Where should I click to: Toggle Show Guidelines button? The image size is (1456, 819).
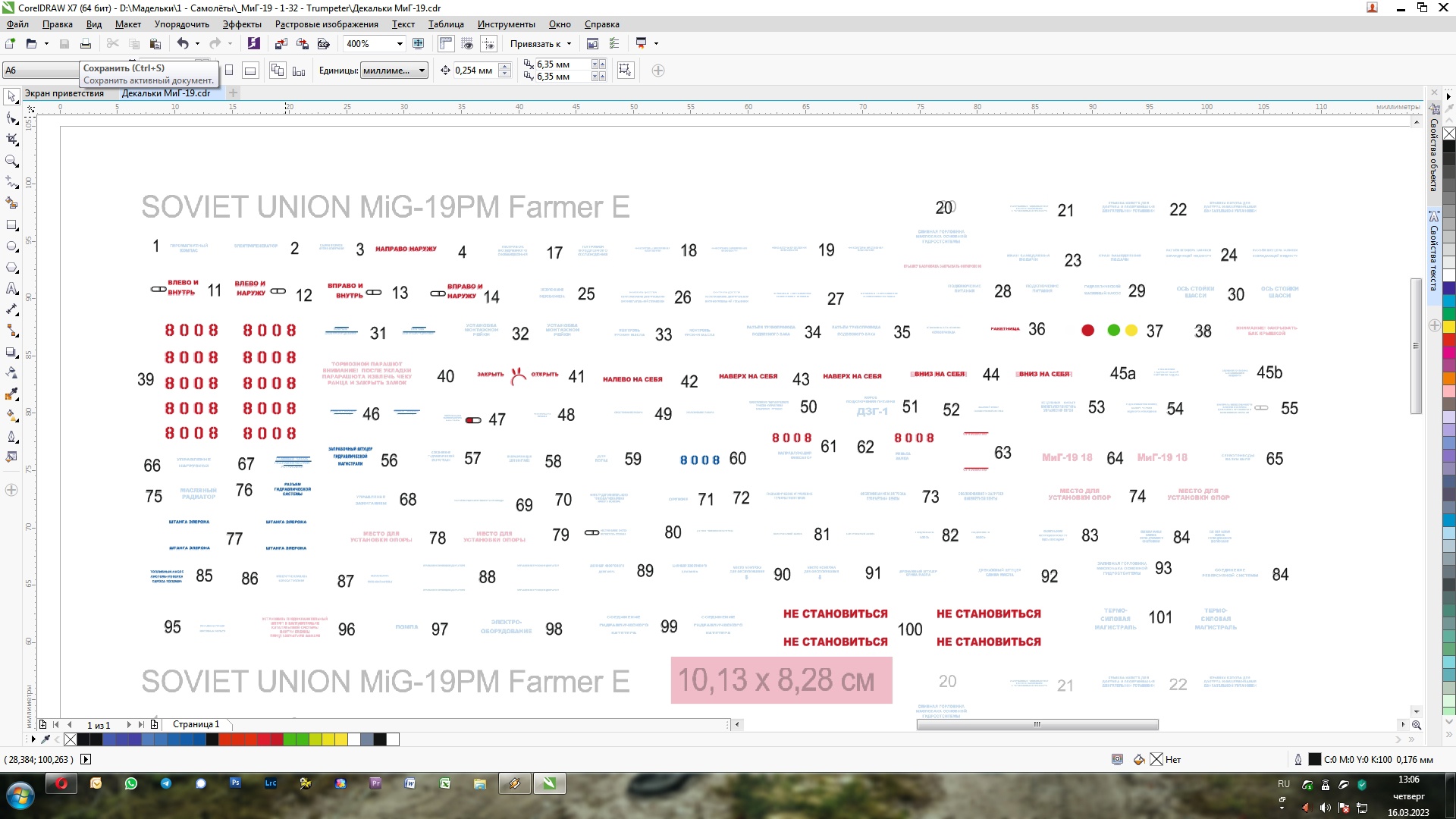(x=488, y=44)
